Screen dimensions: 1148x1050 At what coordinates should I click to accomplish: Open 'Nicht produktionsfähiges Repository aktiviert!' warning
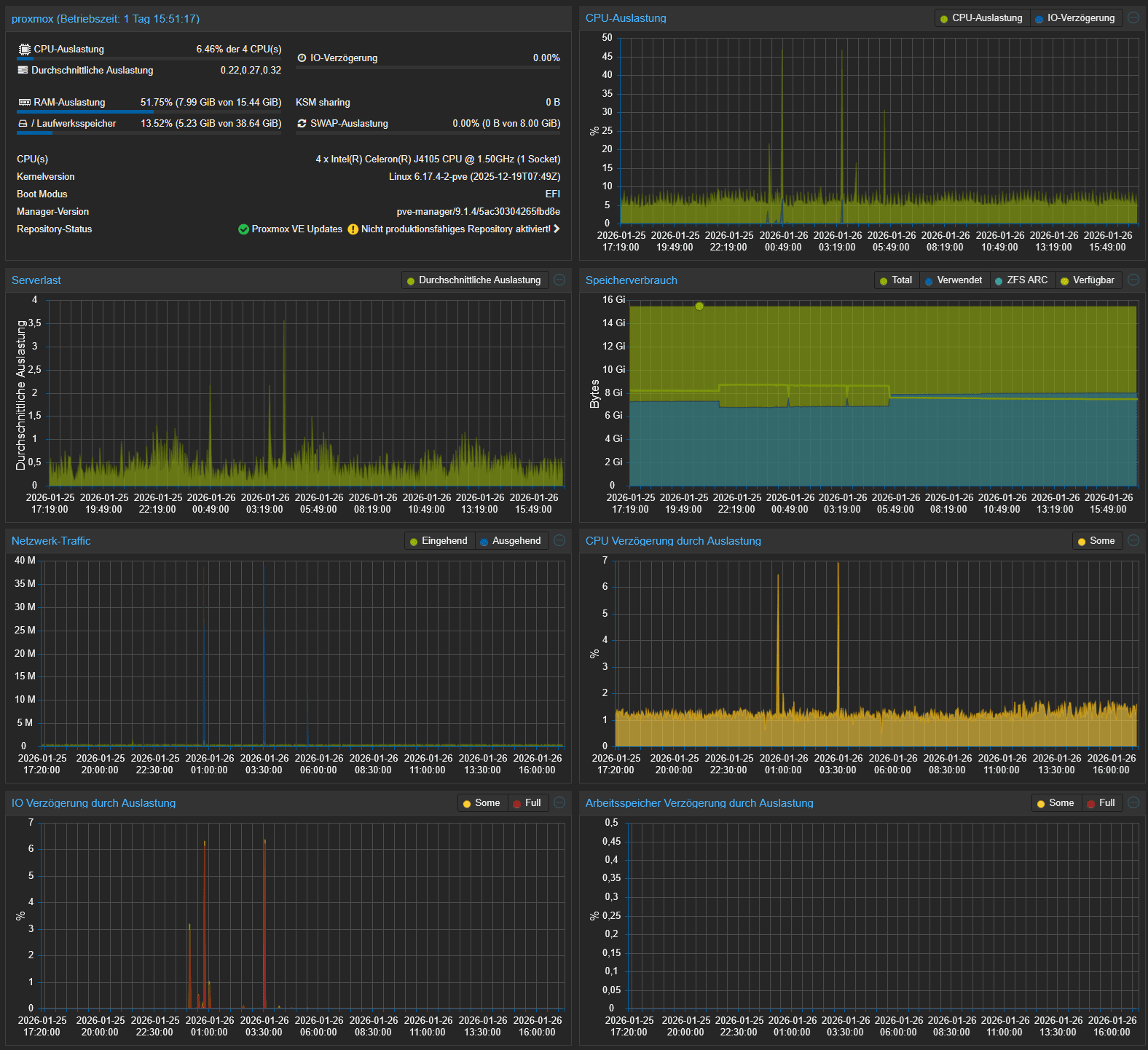pyautogui.click(x=455, y=229)
